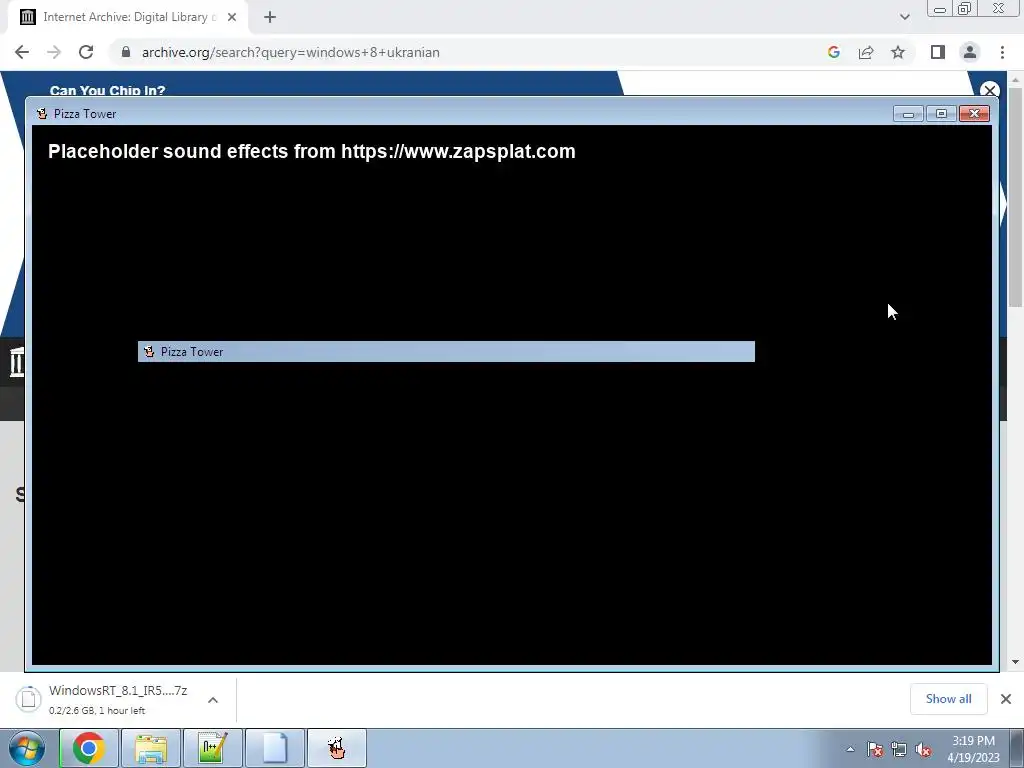Open Action Center flag icon

[x=875, y=749]
